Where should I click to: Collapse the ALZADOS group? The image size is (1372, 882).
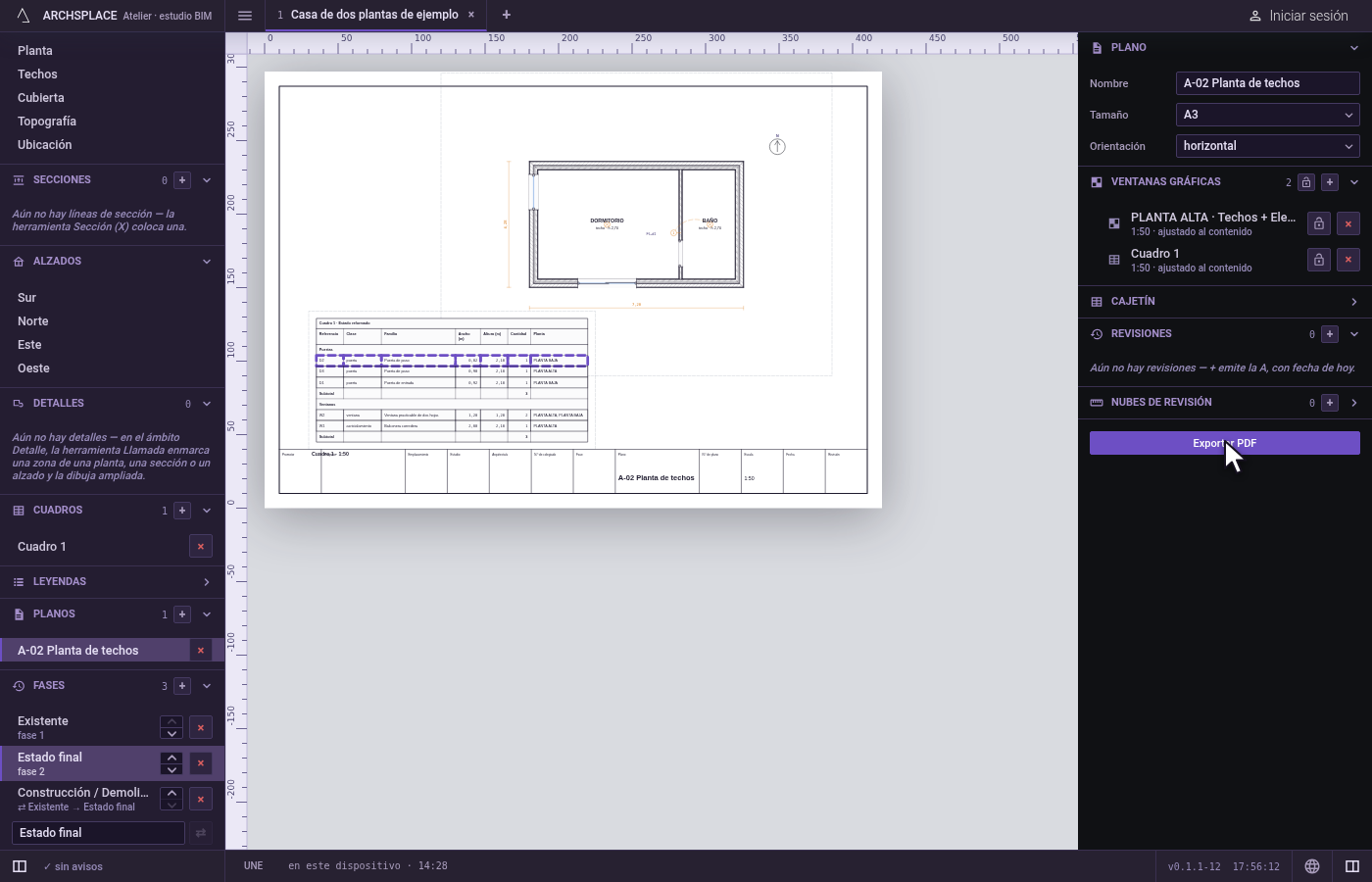[207, 262]
